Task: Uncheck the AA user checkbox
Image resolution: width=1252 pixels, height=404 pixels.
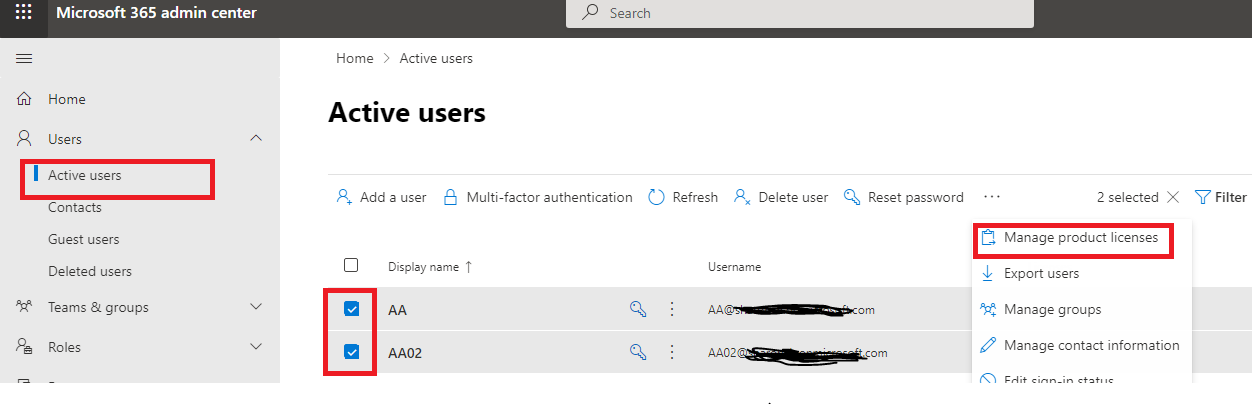Action: point(352,309)
